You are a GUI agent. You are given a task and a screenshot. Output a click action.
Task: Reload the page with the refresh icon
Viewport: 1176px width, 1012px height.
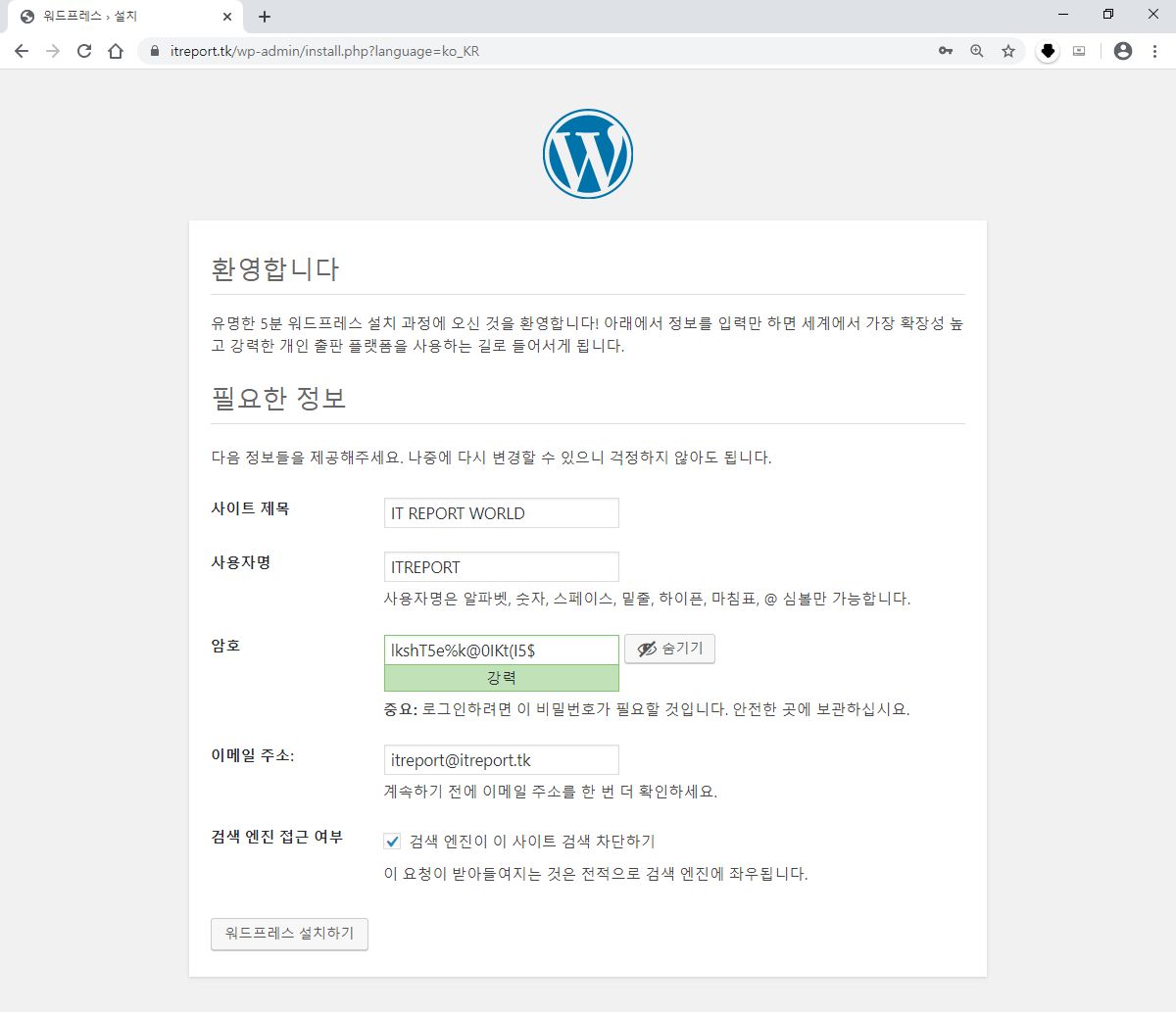pyautogui.click(x=84, y=51)
